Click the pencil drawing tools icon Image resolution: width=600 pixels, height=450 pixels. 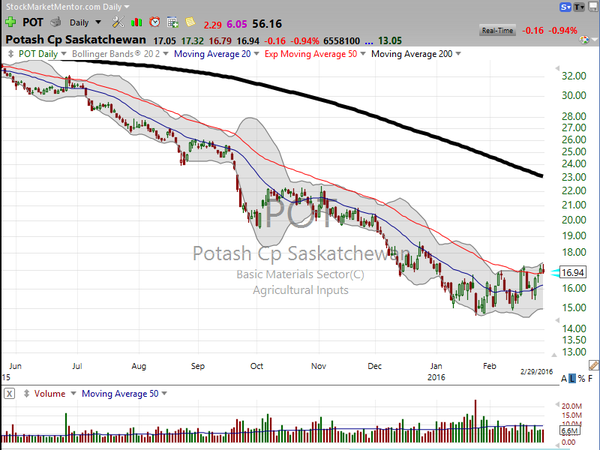click(x=594, y=365)
